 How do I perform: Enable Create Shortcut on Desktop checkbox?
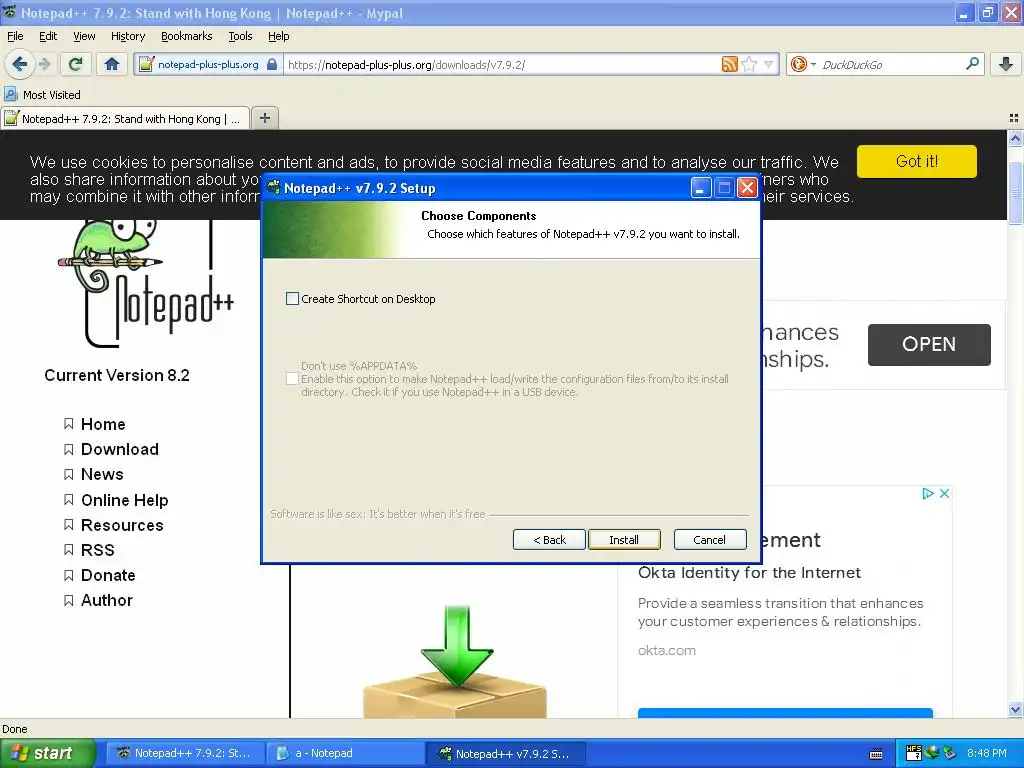[293, 298]
